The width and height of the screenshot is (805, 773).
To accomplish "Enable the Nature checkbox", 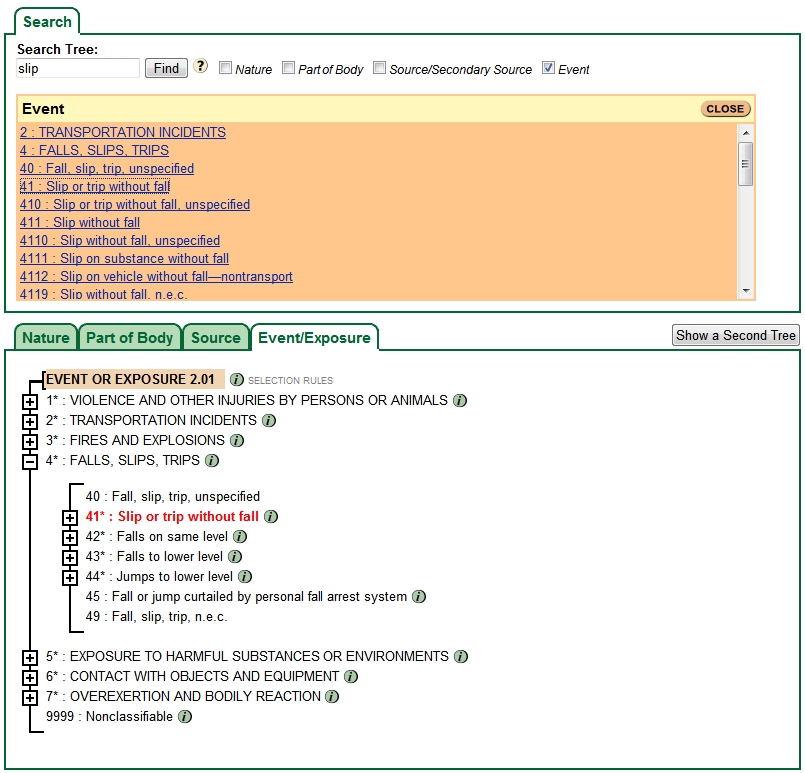I will [x=226, y=69].
